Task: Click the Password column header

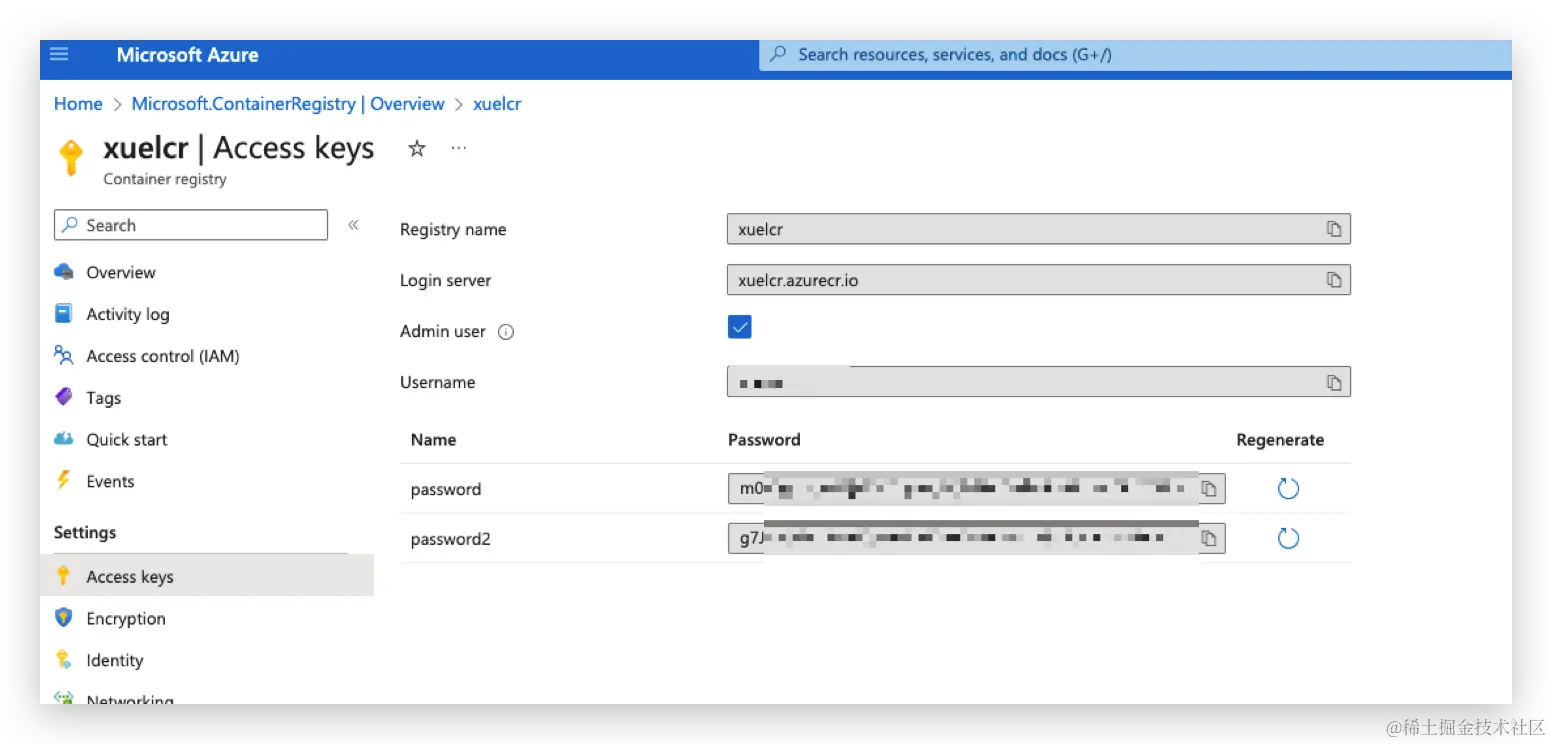Action: coord(764,440)
